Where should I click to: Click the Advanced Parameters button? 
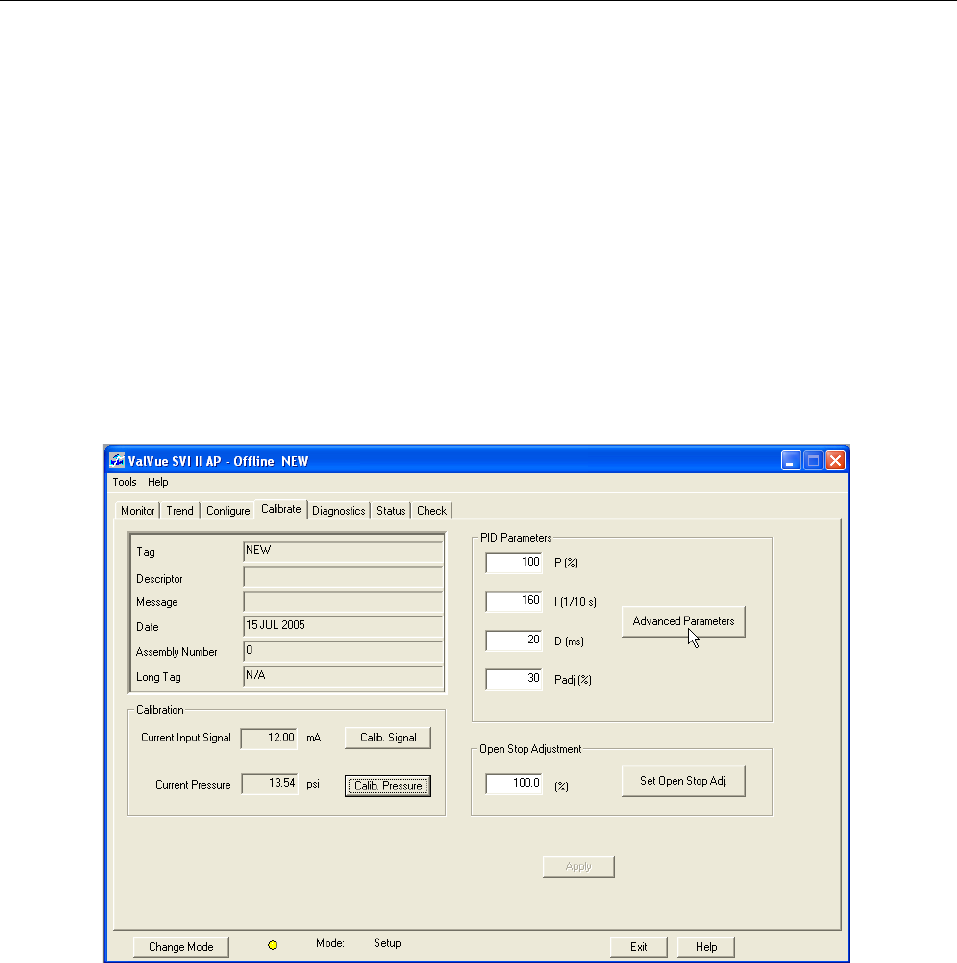coord(684,622)
